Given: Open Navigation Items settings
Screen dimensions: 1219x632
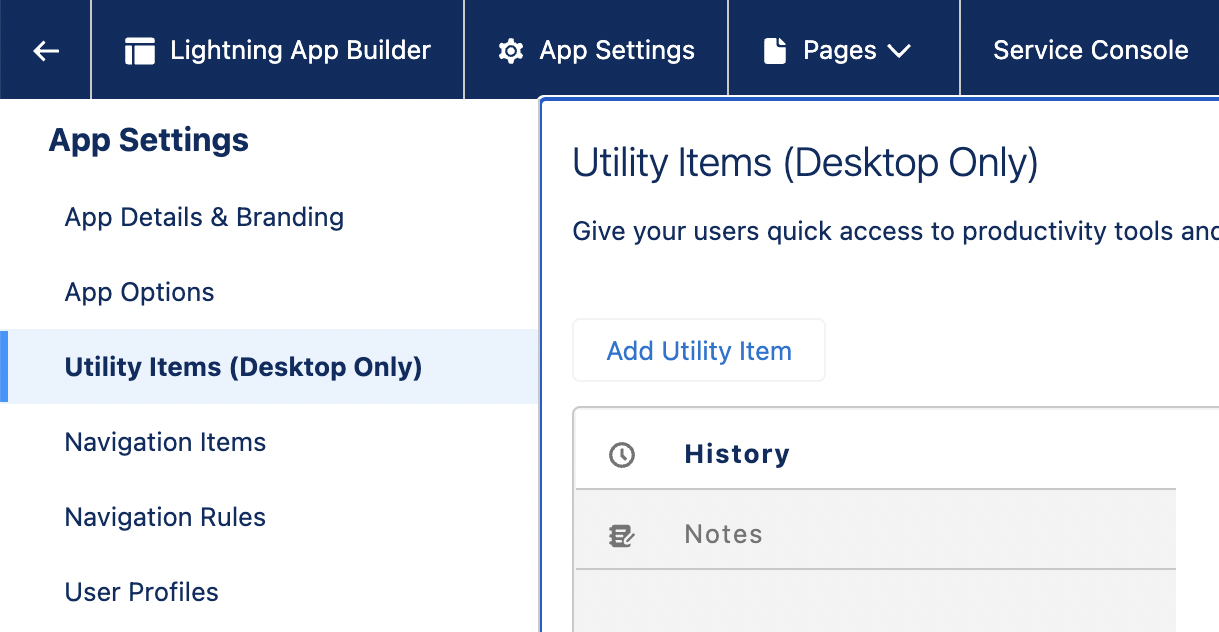Looking at the screenshot, I should [x=165, y=442].
